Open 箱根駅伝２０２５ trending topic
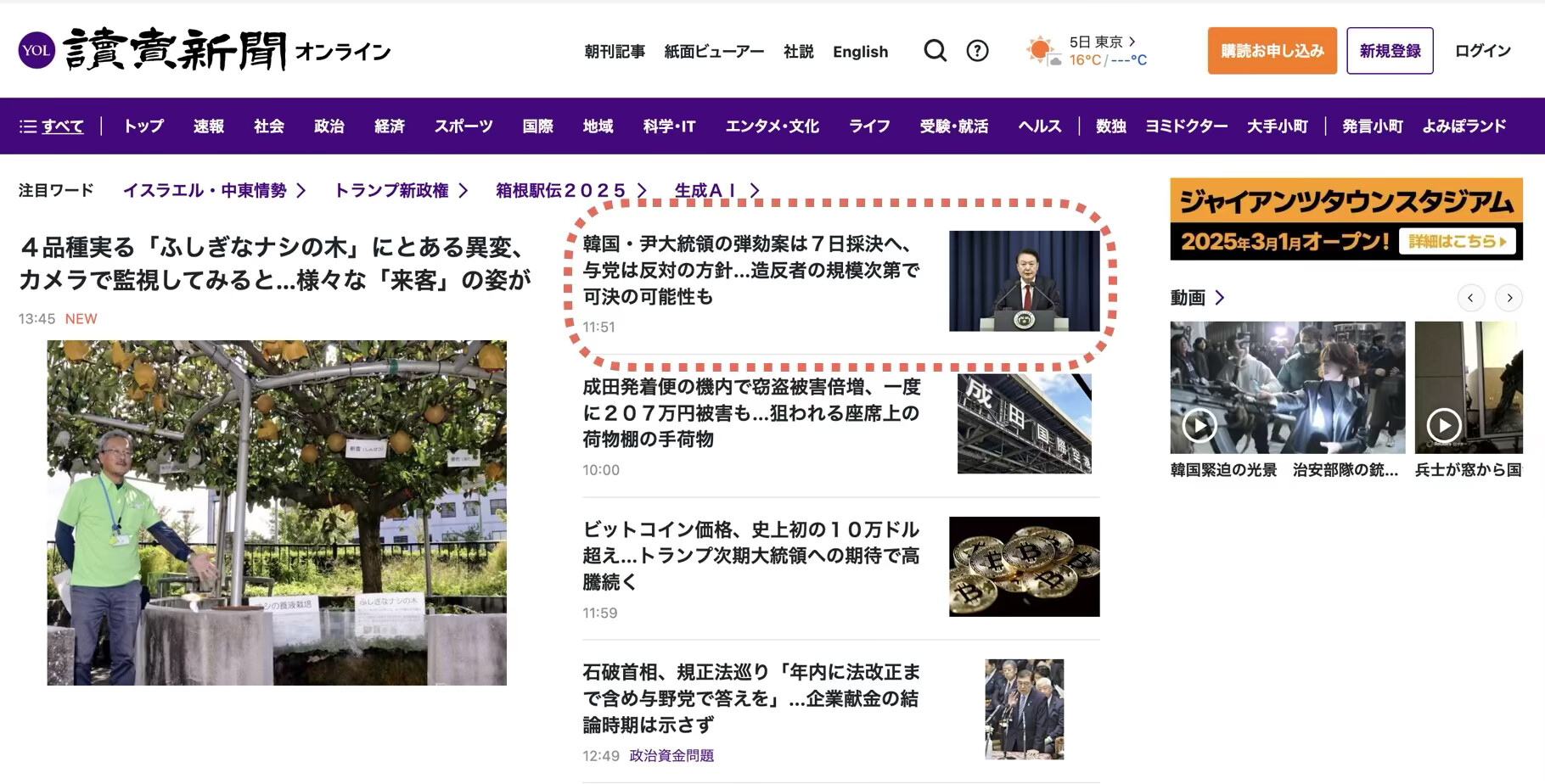This screenshot has width=1545, height=784. (x=571, y=191)
